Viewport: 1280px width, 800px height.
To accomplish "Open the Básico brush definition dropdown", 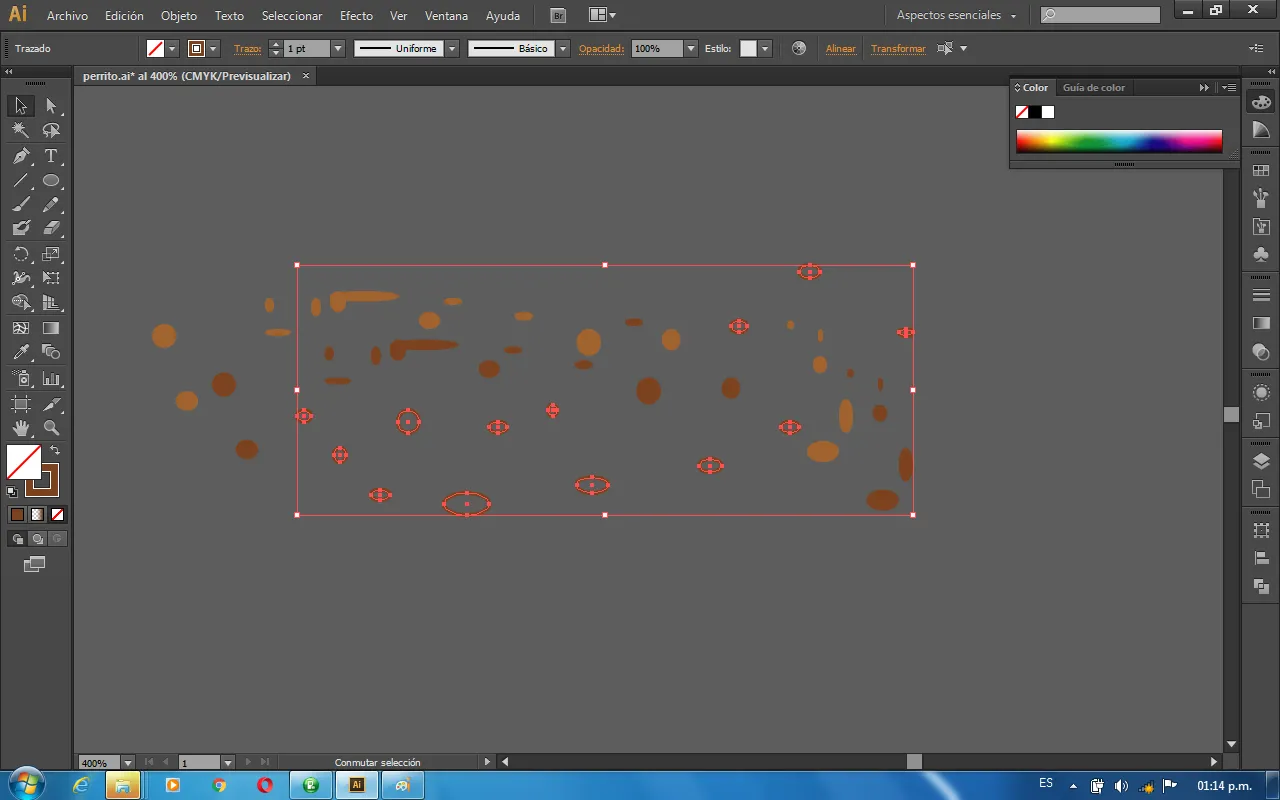I will [x=563, y=48].
